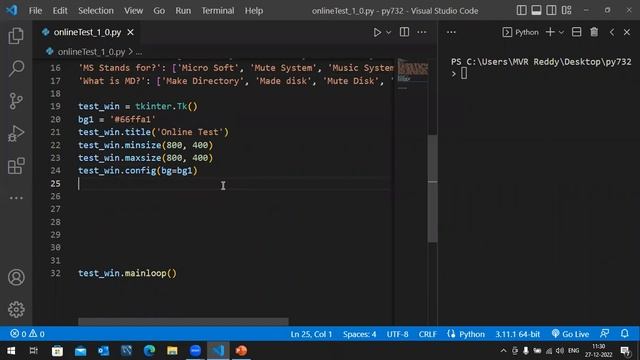Close the onlineTest_1_0.py tab
The image size is (640, 360).
tap(130, 32)
